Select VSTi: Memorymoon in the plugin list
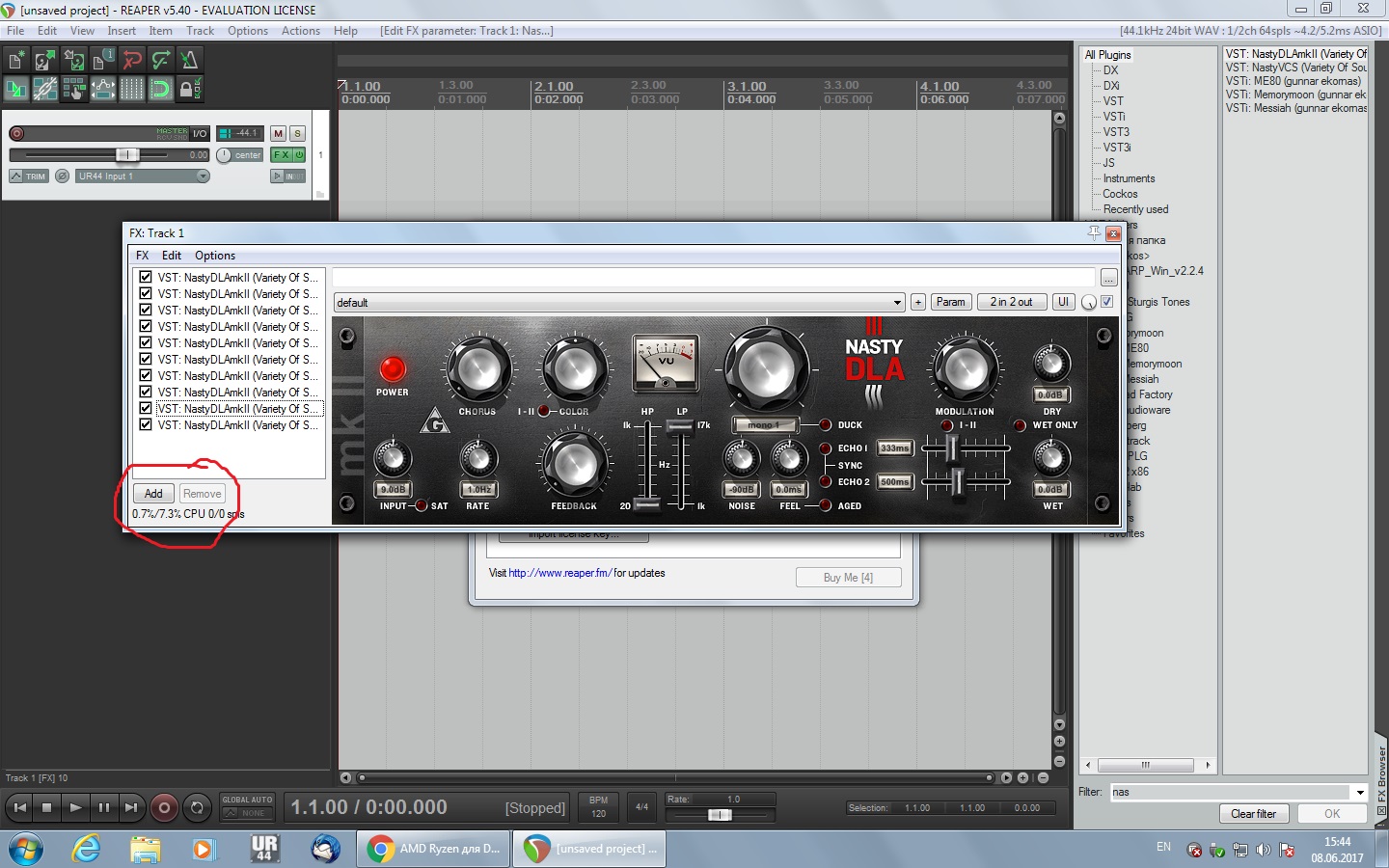1389x868 pixels. point(1295,95)
